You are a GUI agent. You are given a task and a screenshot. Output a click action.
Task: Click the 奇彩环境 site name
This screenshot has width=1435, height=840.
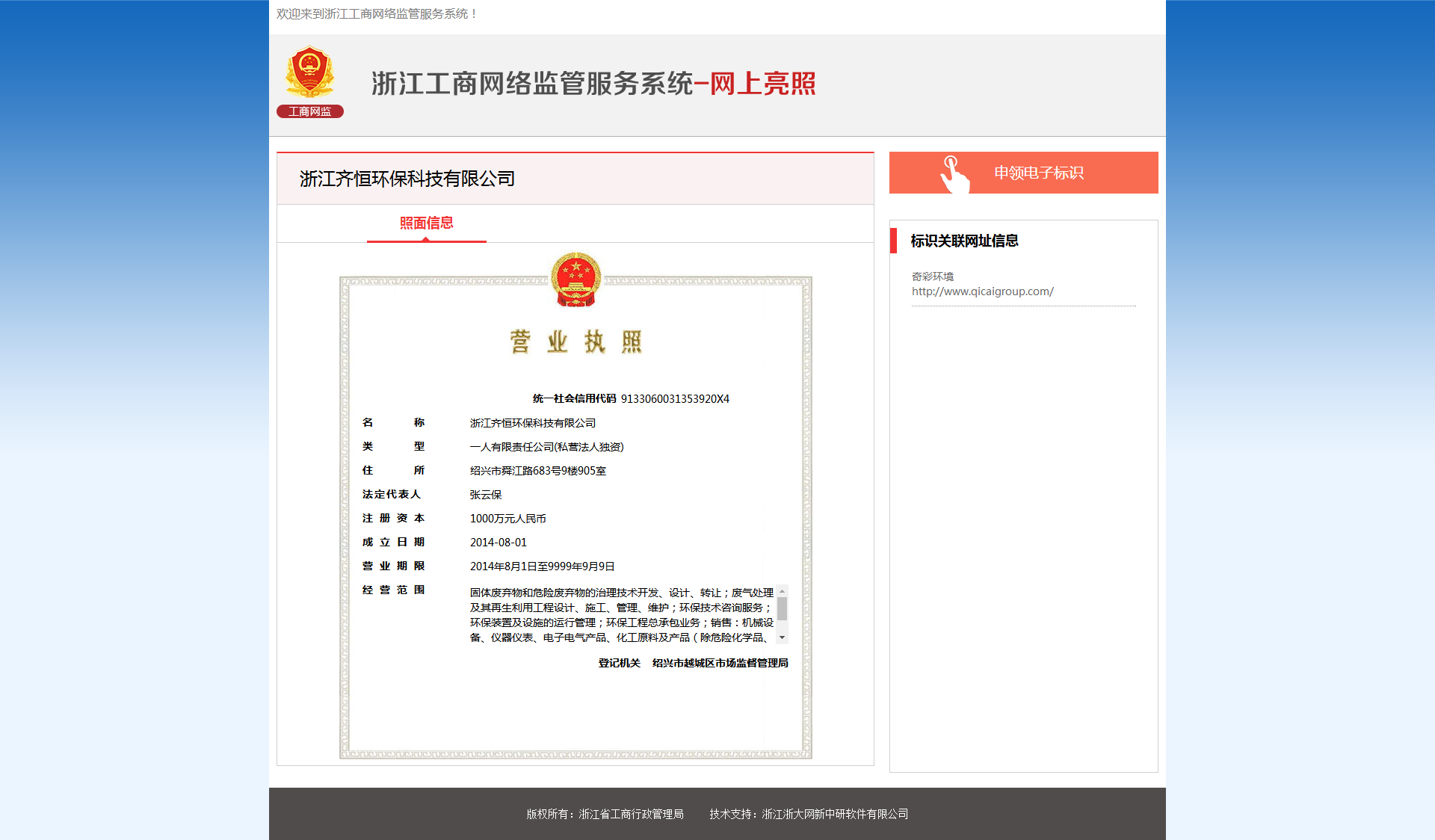coord(932,277)
